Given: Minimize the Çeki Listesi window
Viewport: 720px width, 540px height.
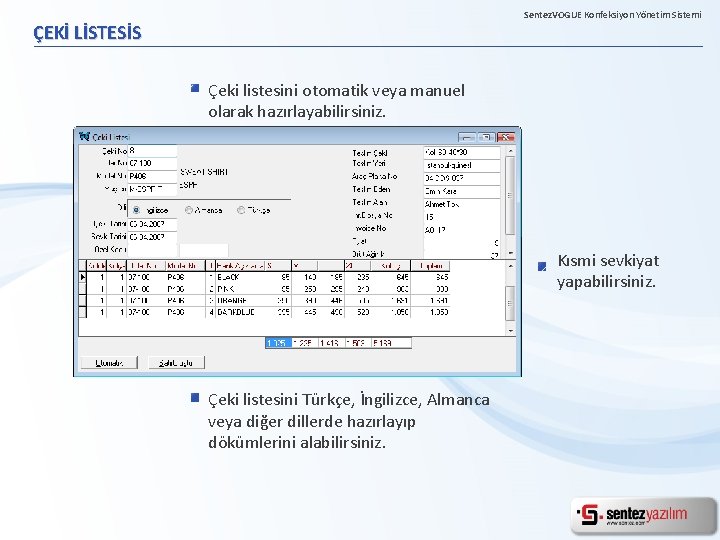Looking at the screenshot, I should click(x=467, y=137).
